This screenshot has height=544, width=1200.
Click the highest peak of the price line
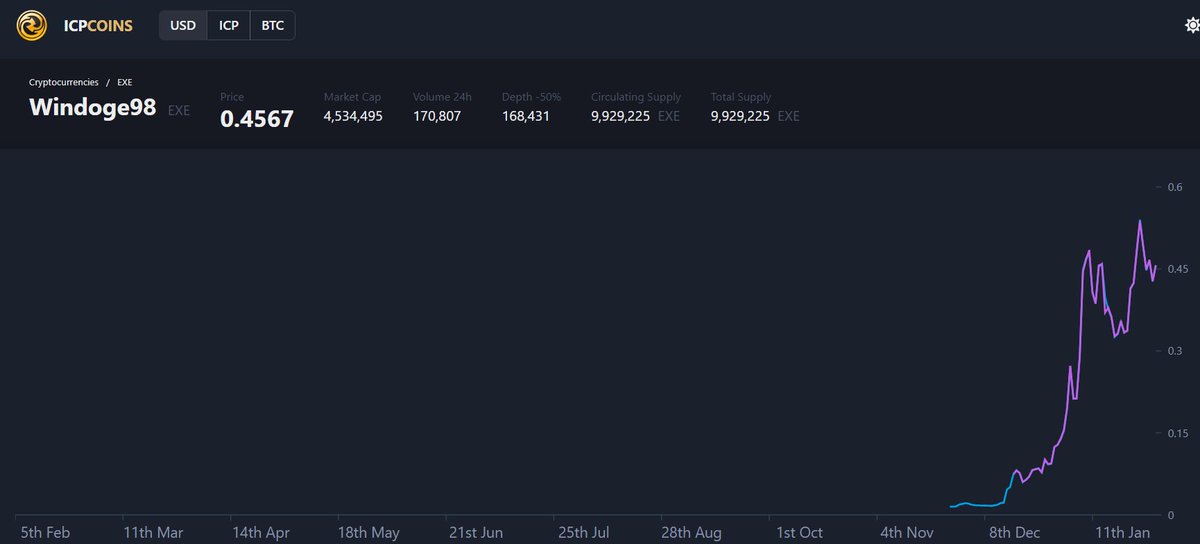pos(1140,221)
